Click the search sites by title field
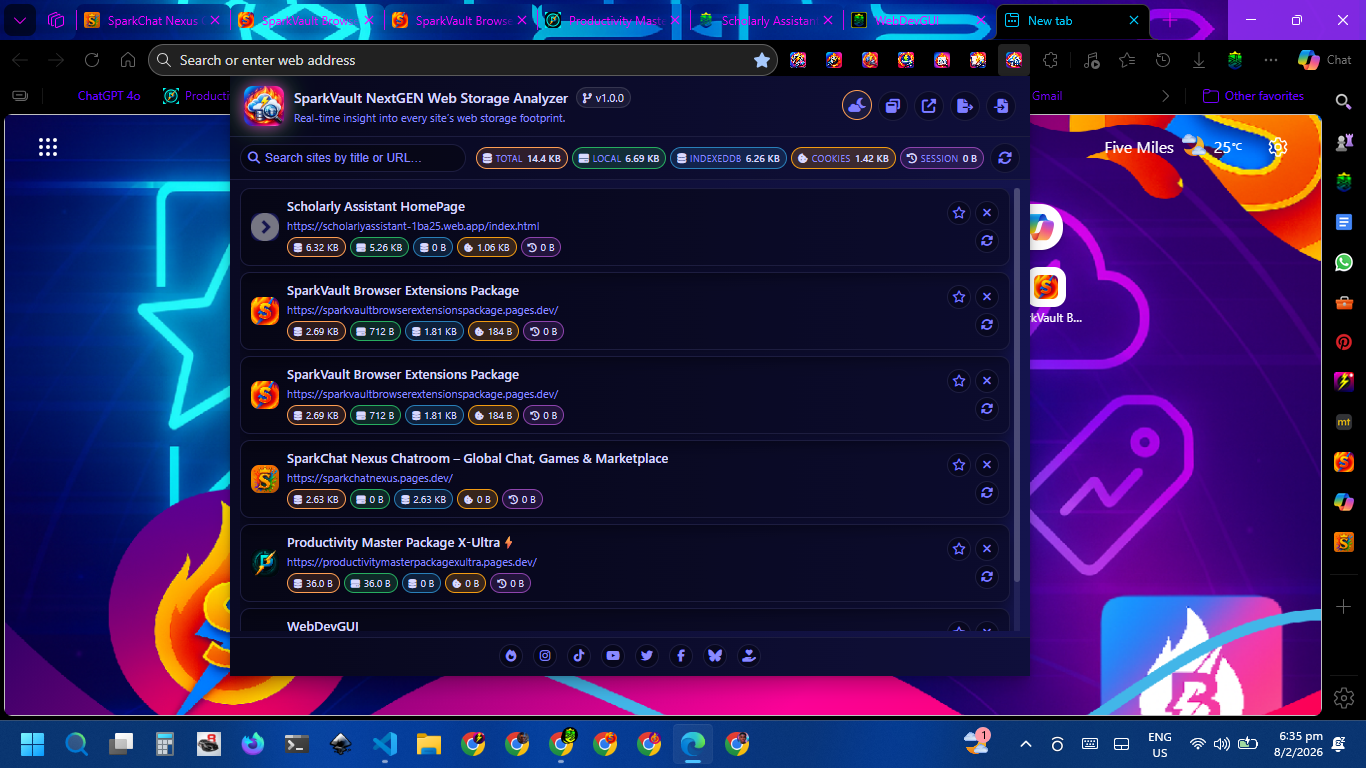 coord(354,158)
